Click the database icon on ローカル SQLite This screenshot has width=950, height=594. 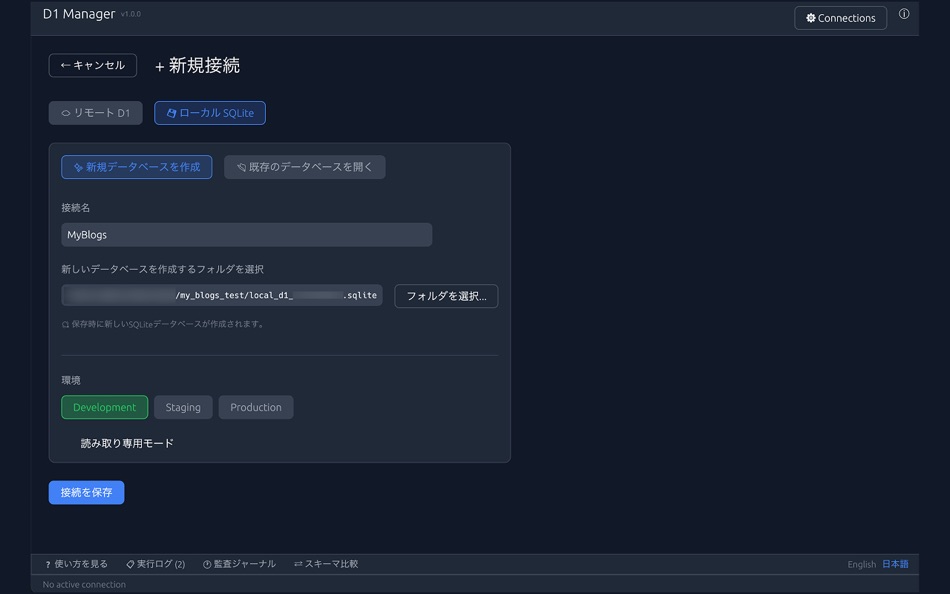[171, 112]
